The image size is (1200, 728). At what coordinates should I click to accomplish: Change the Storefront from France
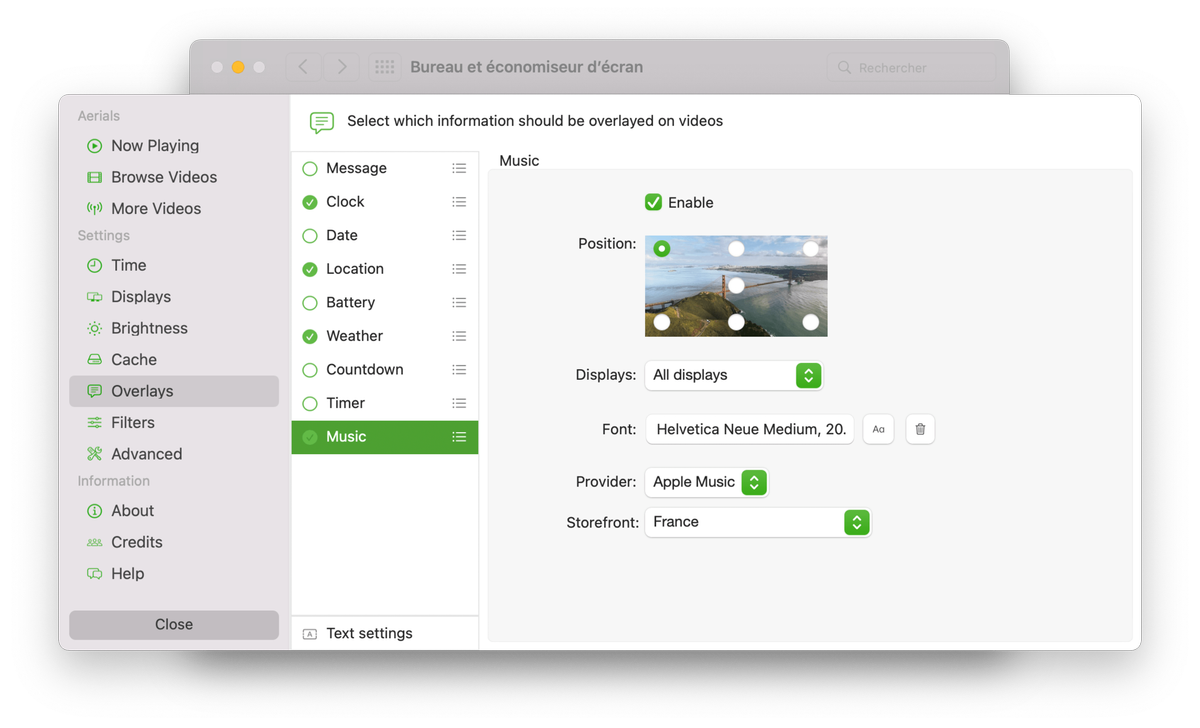(x=758, y=522)
